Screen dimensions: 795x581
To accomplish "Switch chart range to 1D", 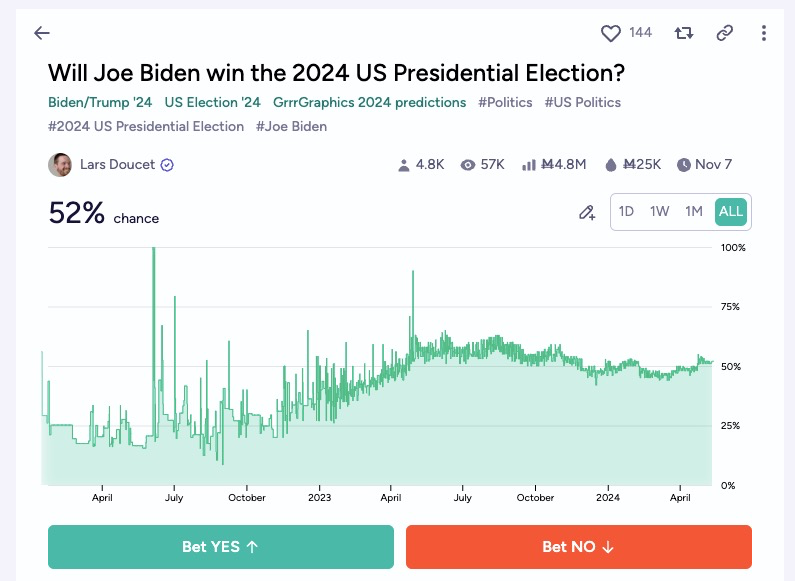I will pyautogui.click(x=626, y=211).
